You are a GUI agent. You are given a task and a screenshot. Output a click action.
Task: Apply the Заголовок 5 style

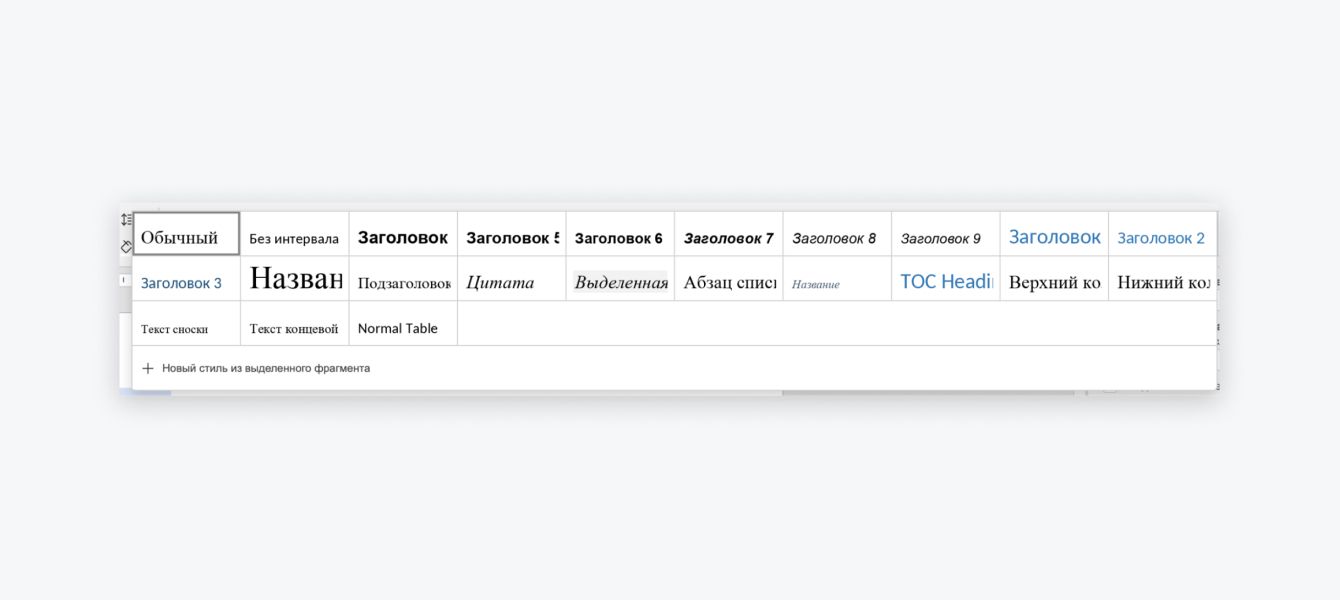coord(511,238)
